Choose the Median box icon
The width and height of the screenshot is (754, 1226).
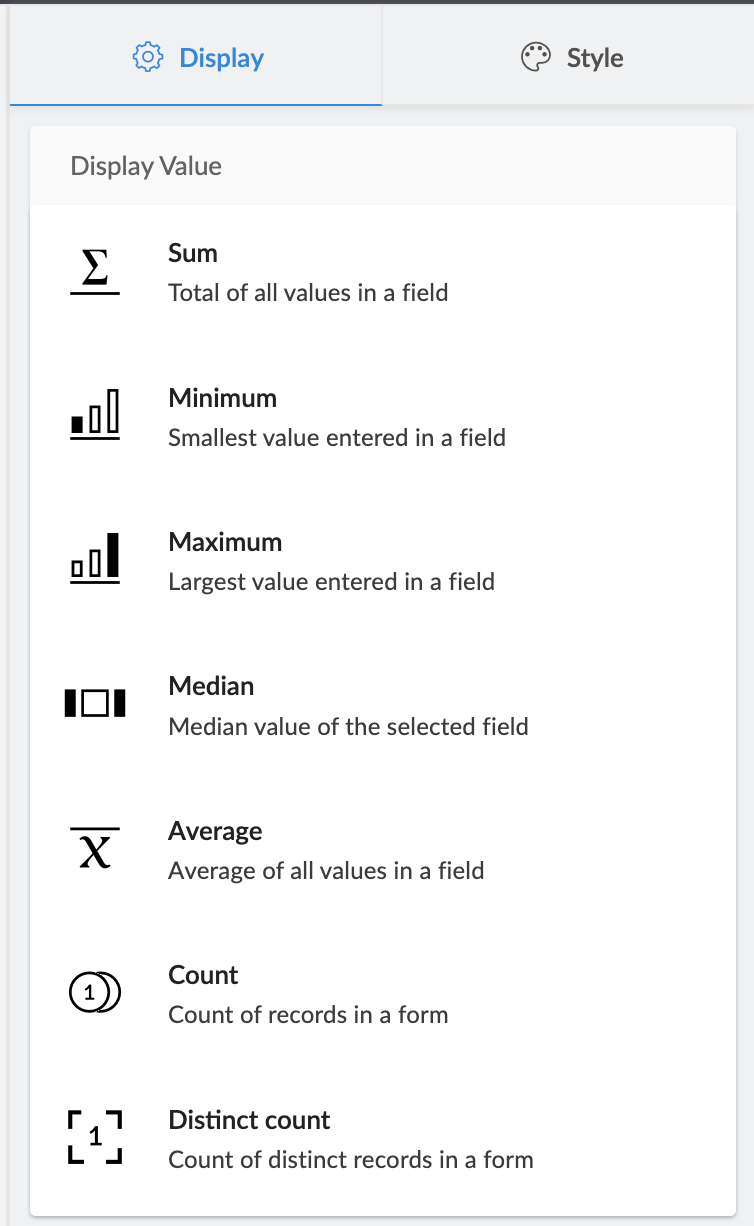(95, 704)
